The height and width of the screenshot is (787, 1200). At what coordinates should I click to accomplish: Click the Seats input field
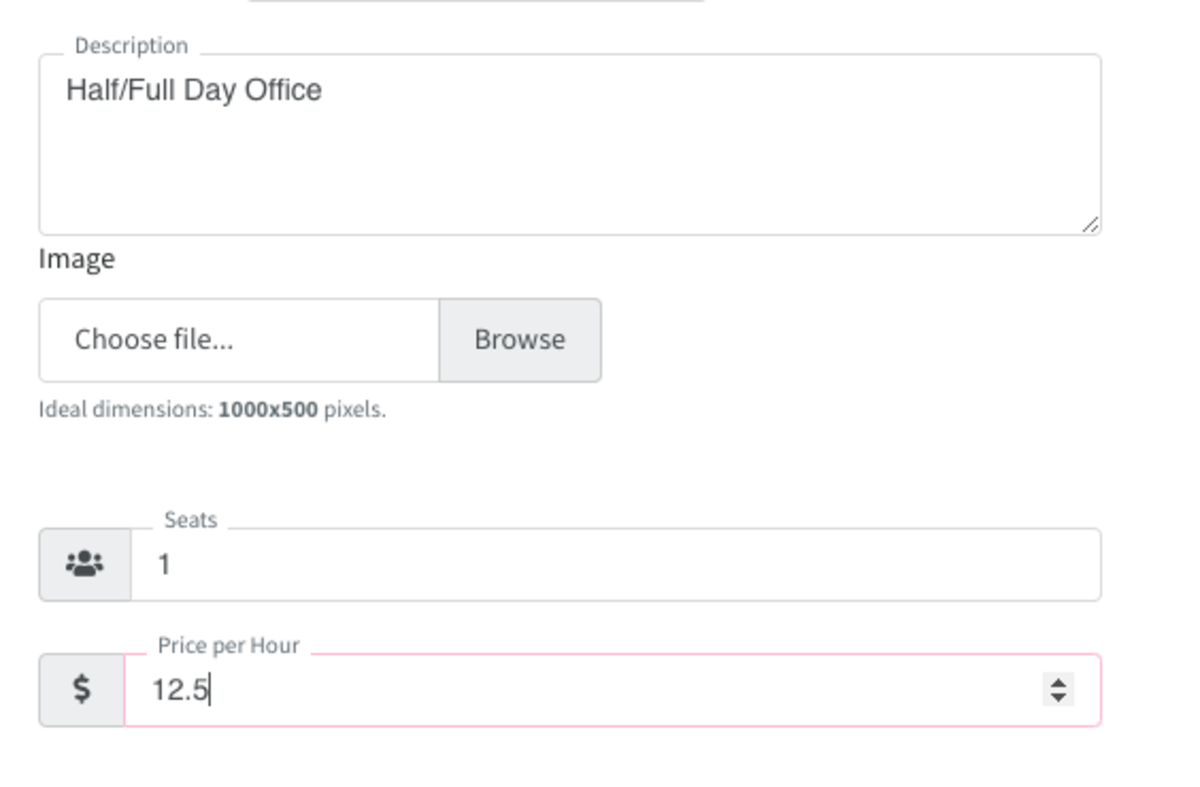coord(616,565)
